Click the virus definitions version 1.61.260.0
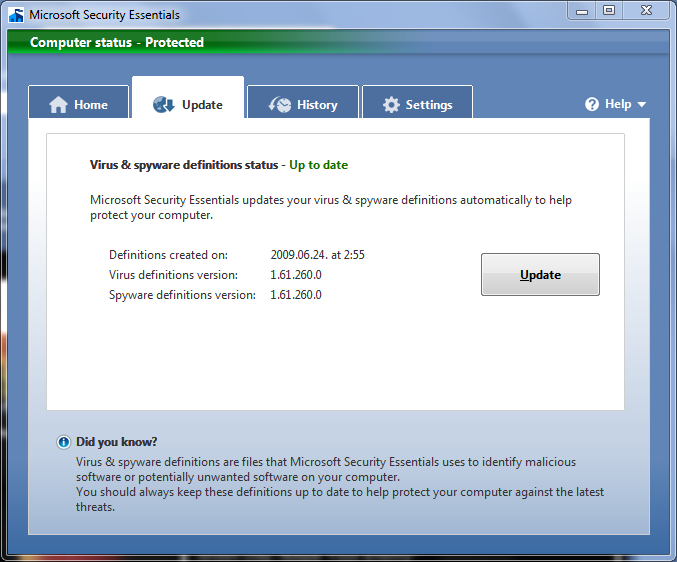 tap(296, 275)
